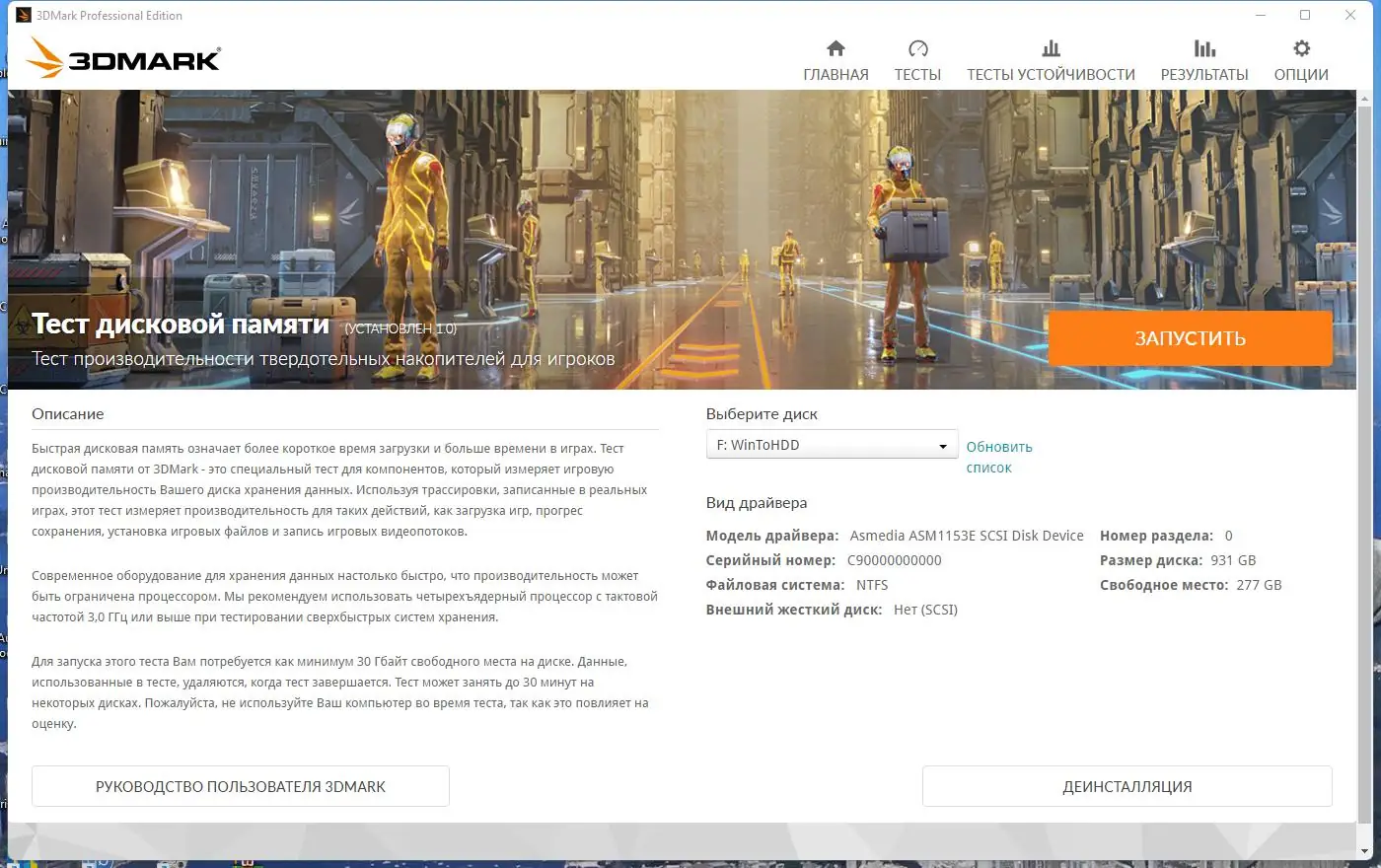This screenshot has height=868, width=1381.
Task: Click the Главная home icon
Action: (x=836, y=48)
